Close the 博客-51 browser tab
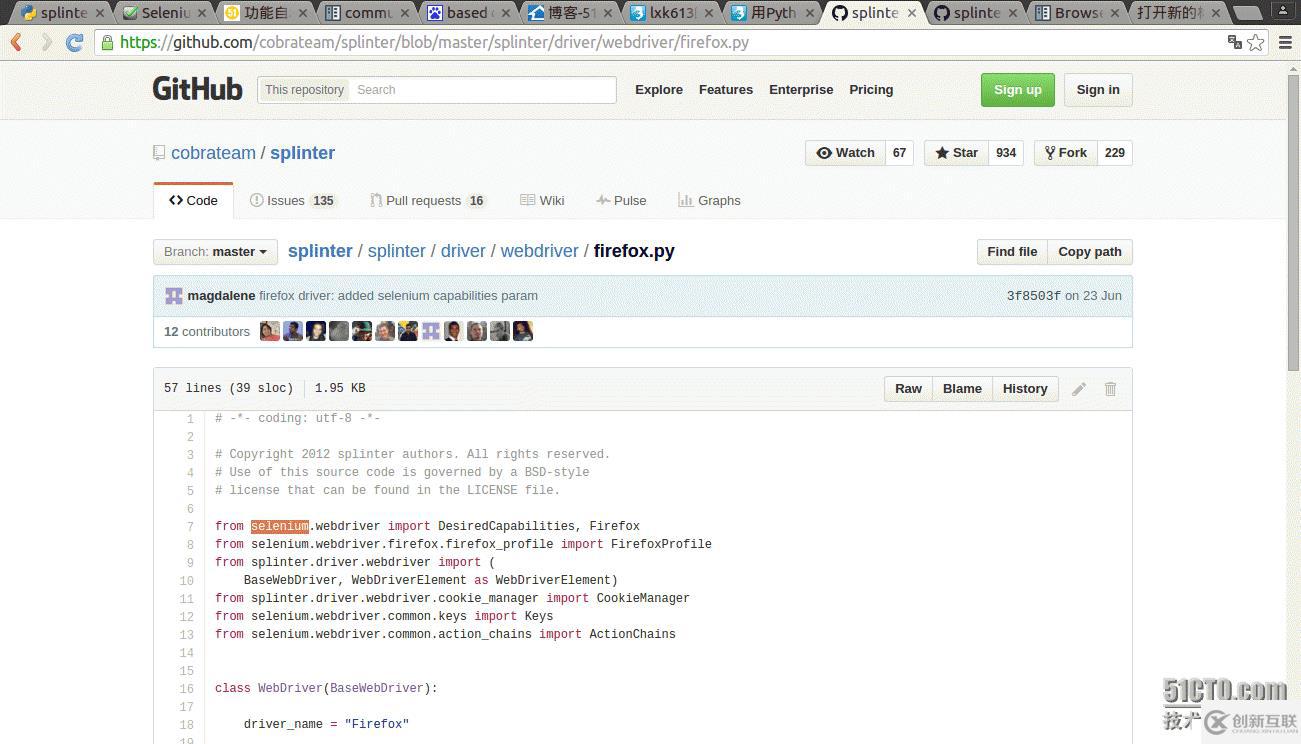This screenshot has width=1301, height=744. click(609, 13)
